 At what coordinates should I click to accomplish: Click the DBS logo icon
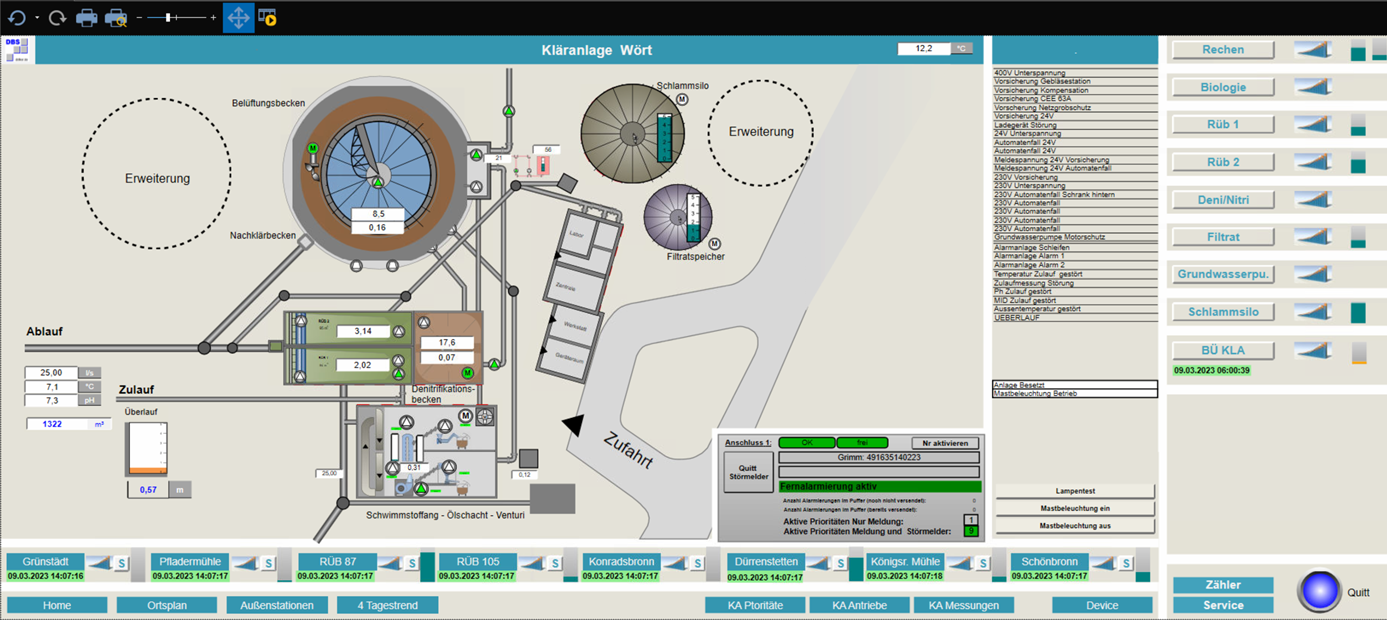(x=17, y=50)
